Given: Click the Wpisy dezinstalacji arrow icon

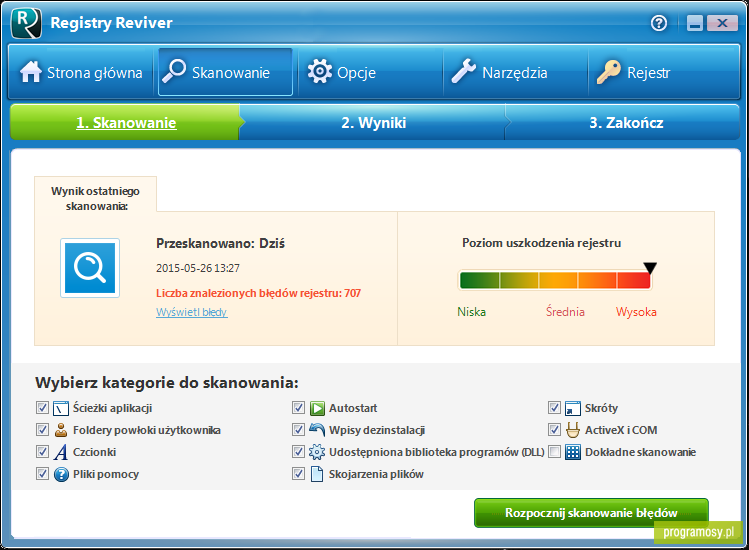Looking at the screenshot, I should (317, 430).
